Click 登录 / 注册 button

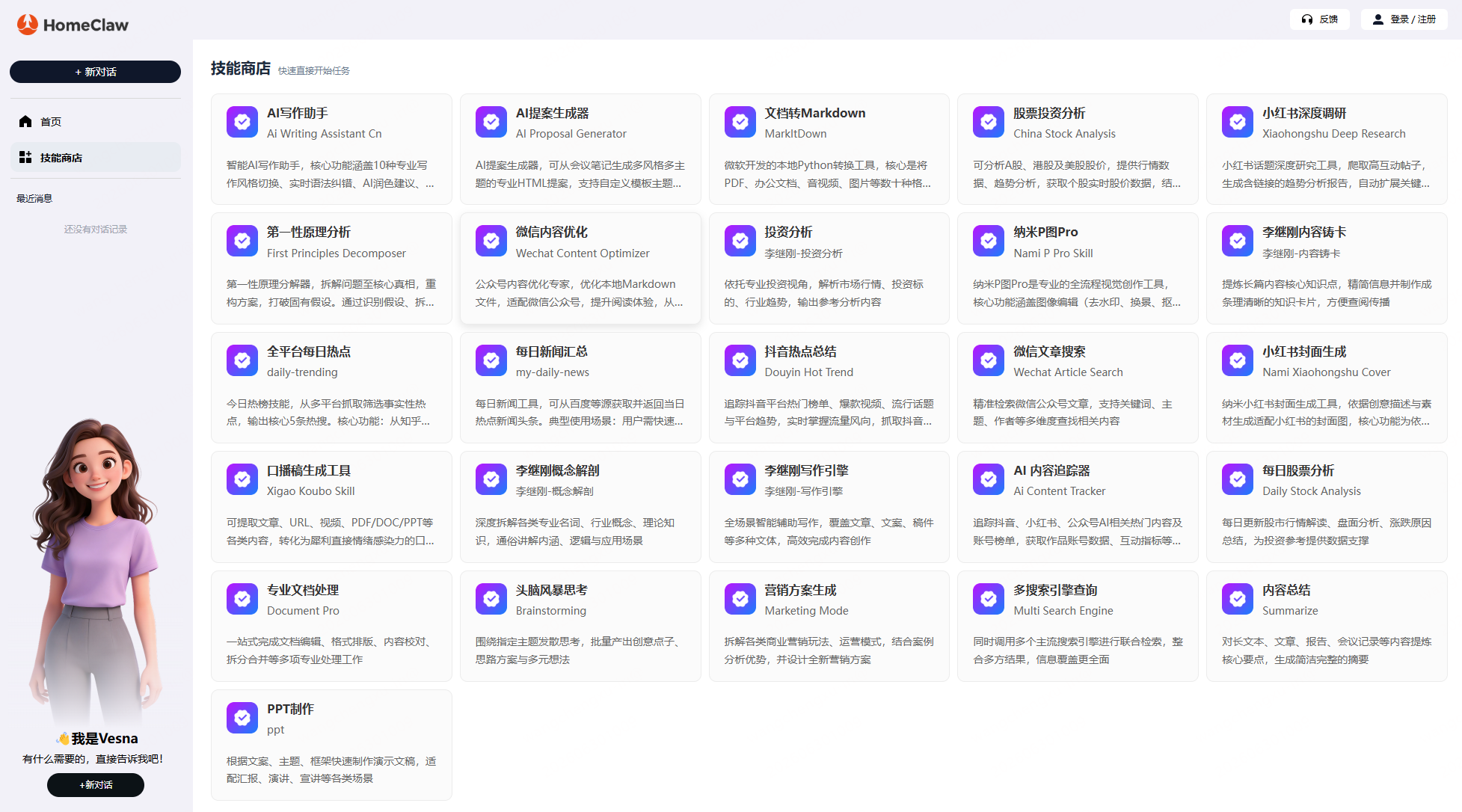pyautogui.click(x=1404, y=19)
